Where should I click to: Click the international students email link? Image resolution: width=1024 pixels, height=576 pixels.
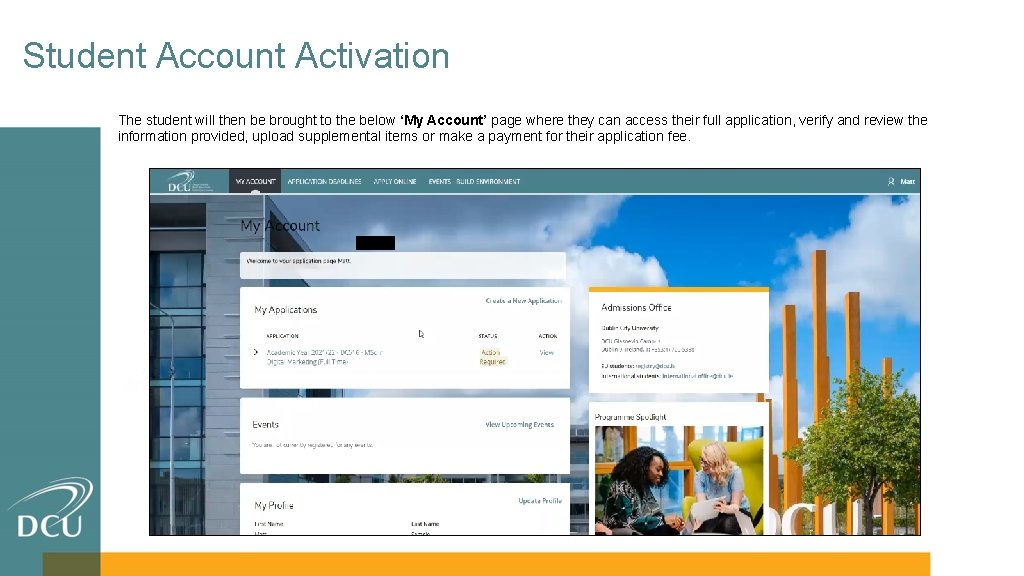[697, 376]
